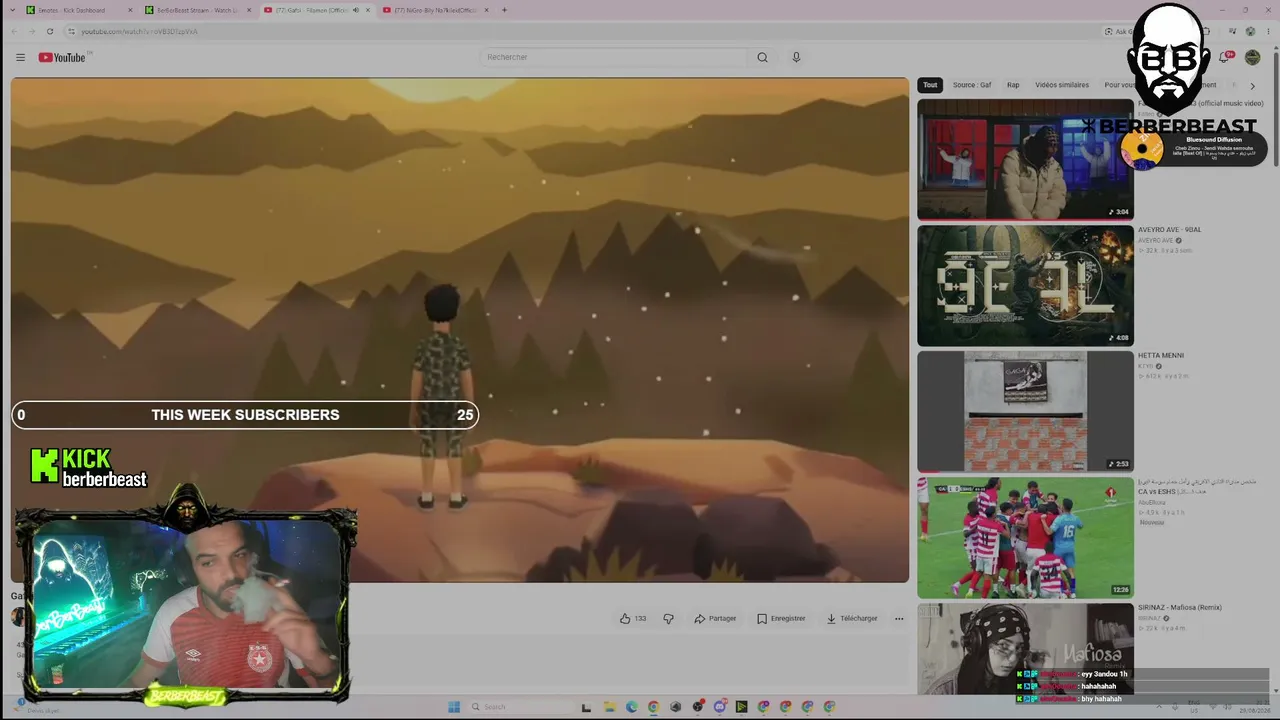Viewport: 1280px width, 720px height.
Task: Open the CA vs ESHS football thumbnail
Action: [1025, 537]
